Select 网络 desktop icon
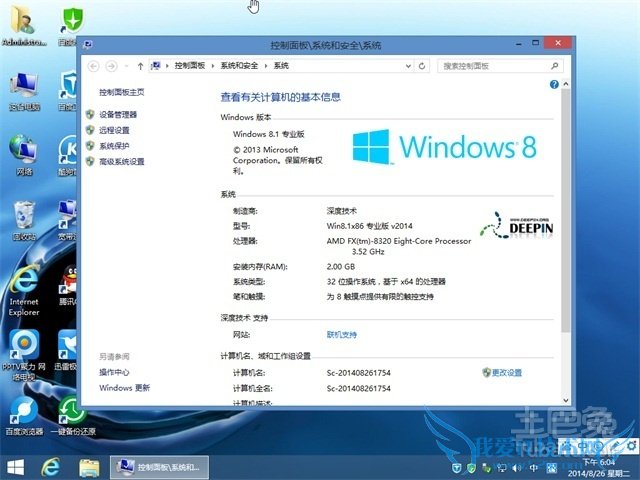Viewport: 640px width, 480px height. click(24, 155)
